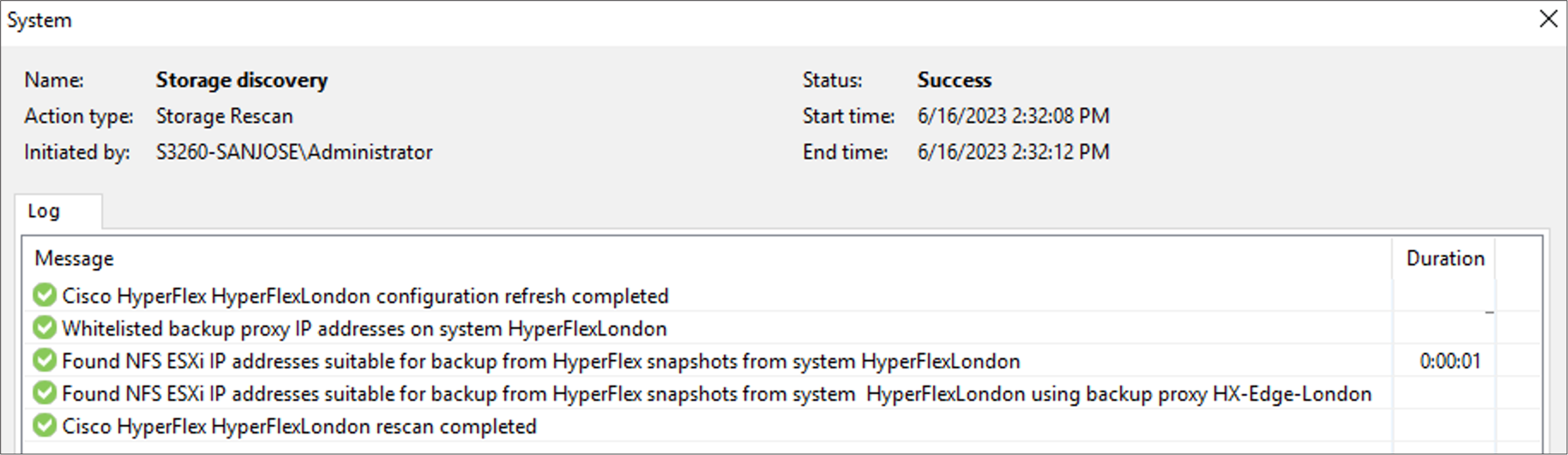Click success icon for configuration refresh completed
Image resolution: width=1568 pixels, height=455 pixels.
pos(44,295)
